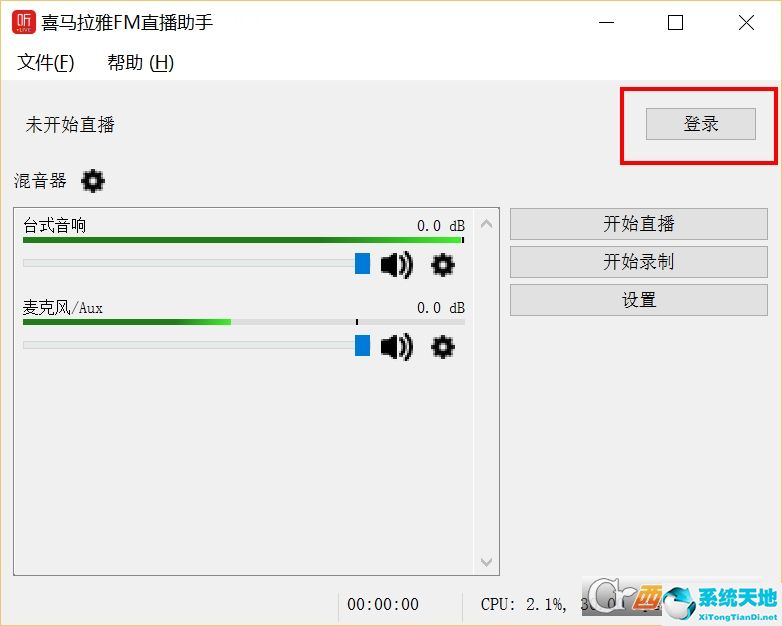Viewport: 782px width, 626px height.
Task: Click the 喜马拉雅 app logo in title bar
Action: tap(24, 22)
